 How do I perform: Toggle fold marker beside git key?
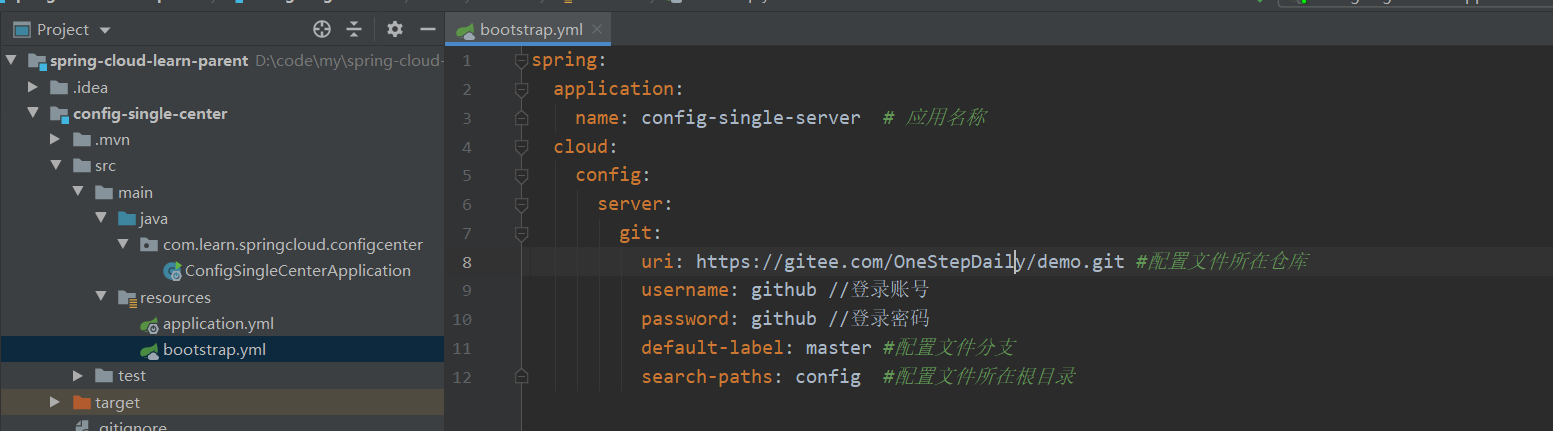tap(520, 234)
